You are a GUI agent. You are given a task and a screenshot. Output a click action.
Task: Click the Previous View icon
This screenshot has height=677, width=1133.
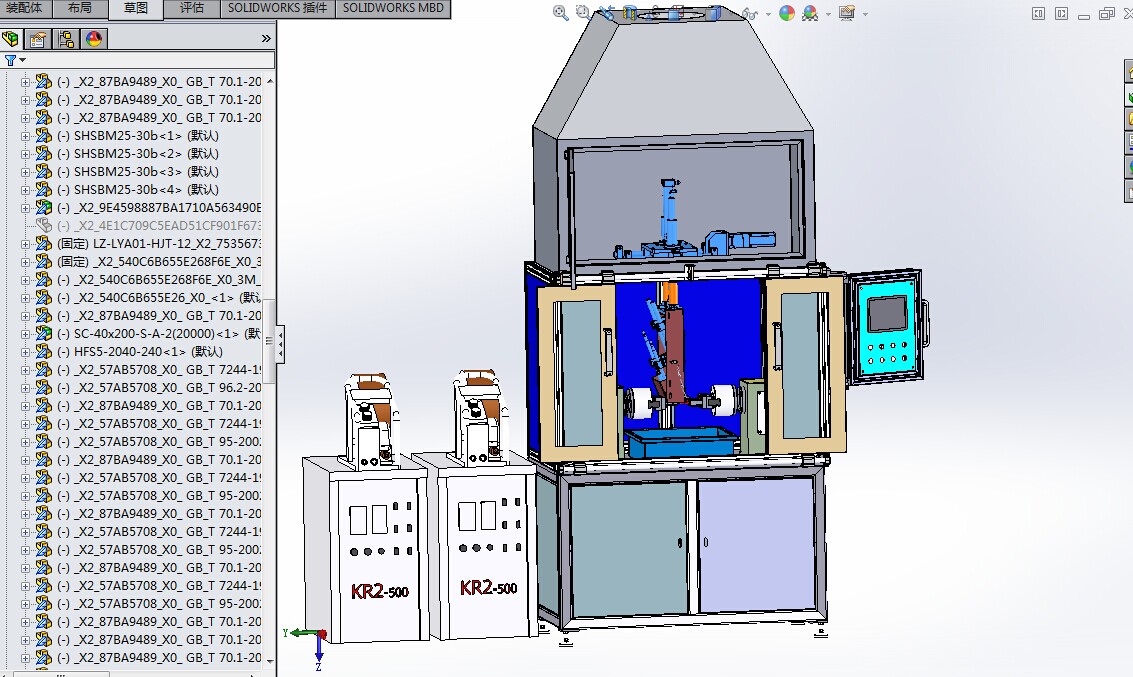[x=607, y=12]
